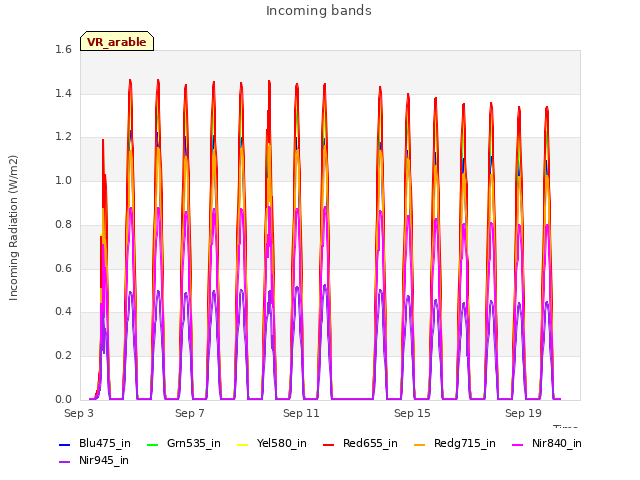Click the Incoming bands chart title
This screenshot has height=480, width=640.
pos(319,11)
